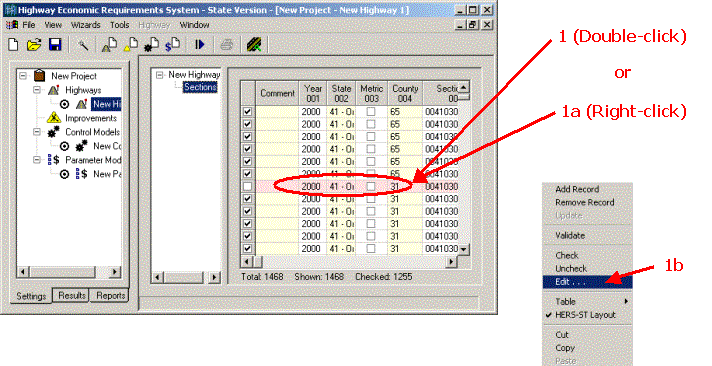The width and height of the screenshot is (712, 366).
Task: Select the New Pa parameter model tree item
Action: coord(107,174)
